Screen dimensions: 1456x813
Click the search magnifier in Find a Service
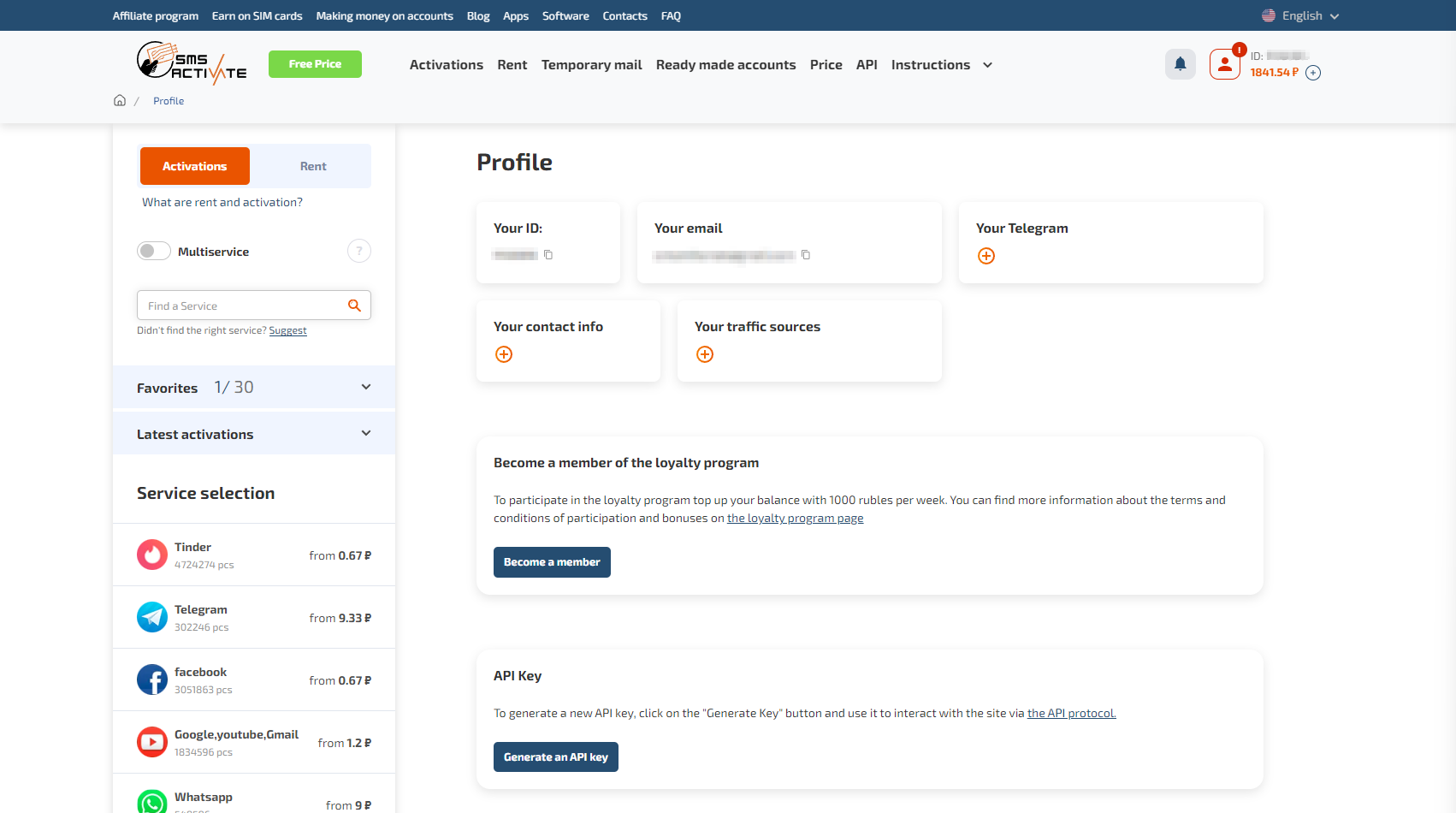[354, 305]
